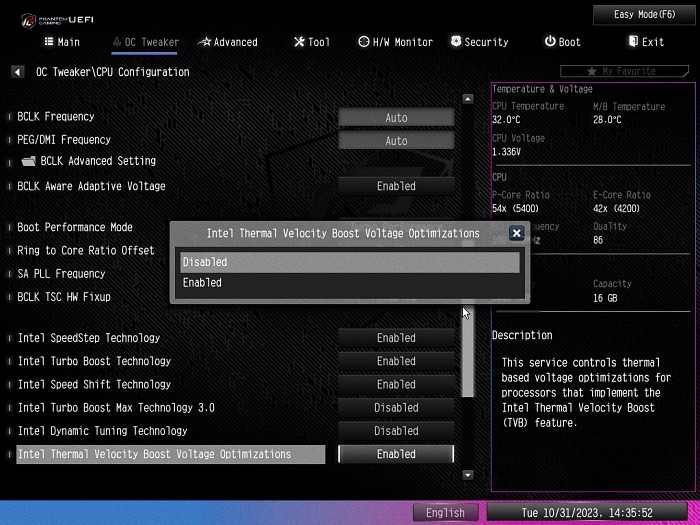The image size is (700, 525).
Task: Open BCLK Frequency Auto value
Action: click(396, 118)
